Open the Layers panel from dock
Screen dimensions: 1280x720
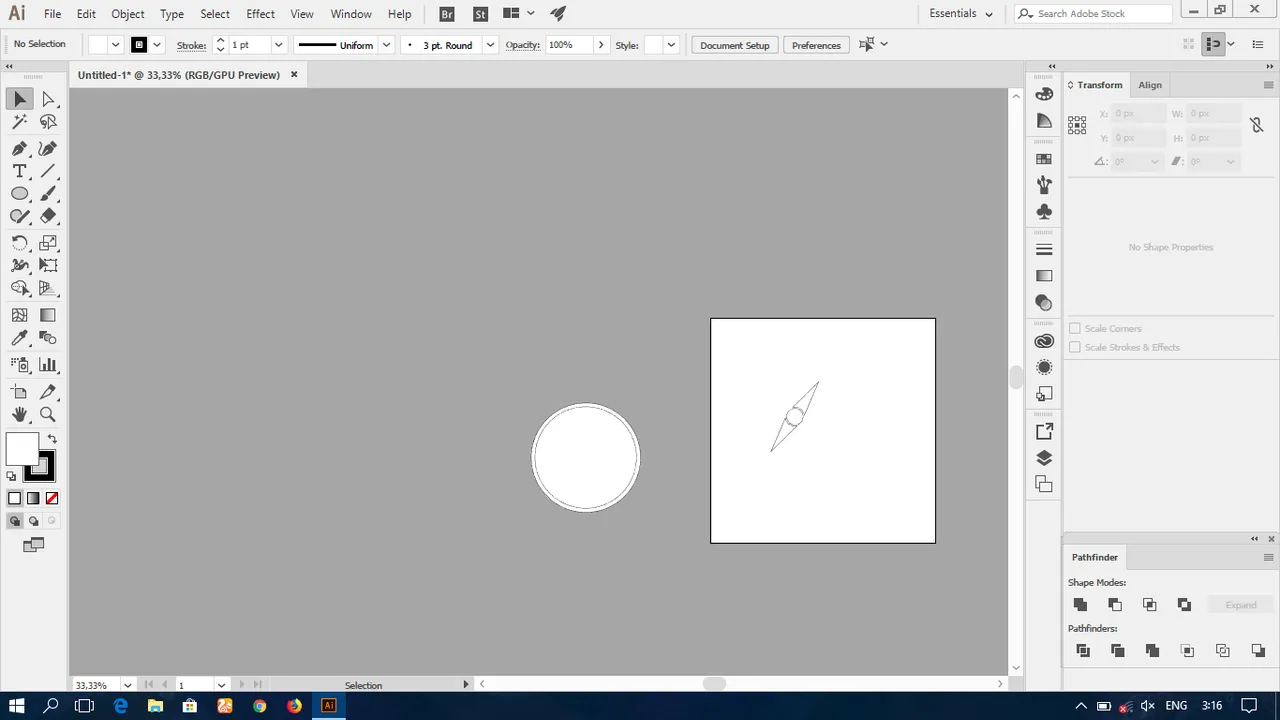tap(1044, 458)
